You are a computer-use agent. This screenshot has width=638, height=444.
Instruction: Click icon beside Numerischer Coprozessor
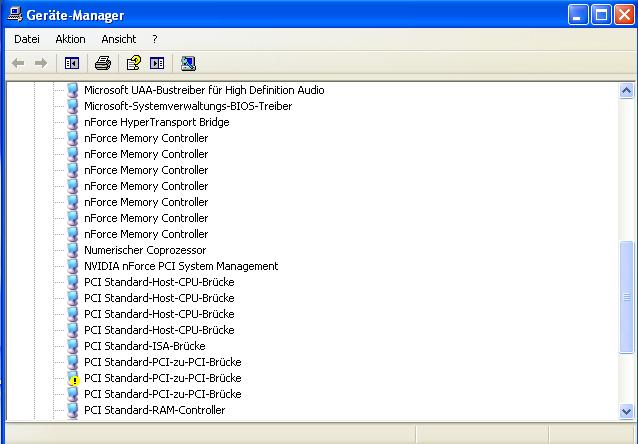tap(72, 250)
